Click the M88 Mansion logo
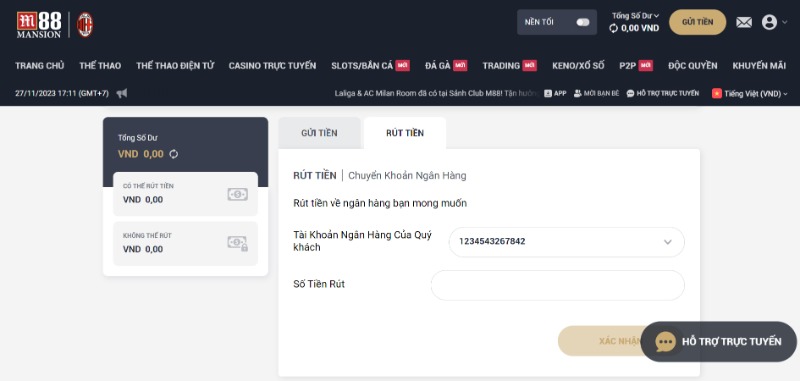Viewport: 800px width, 381px height. coord(39,24)
